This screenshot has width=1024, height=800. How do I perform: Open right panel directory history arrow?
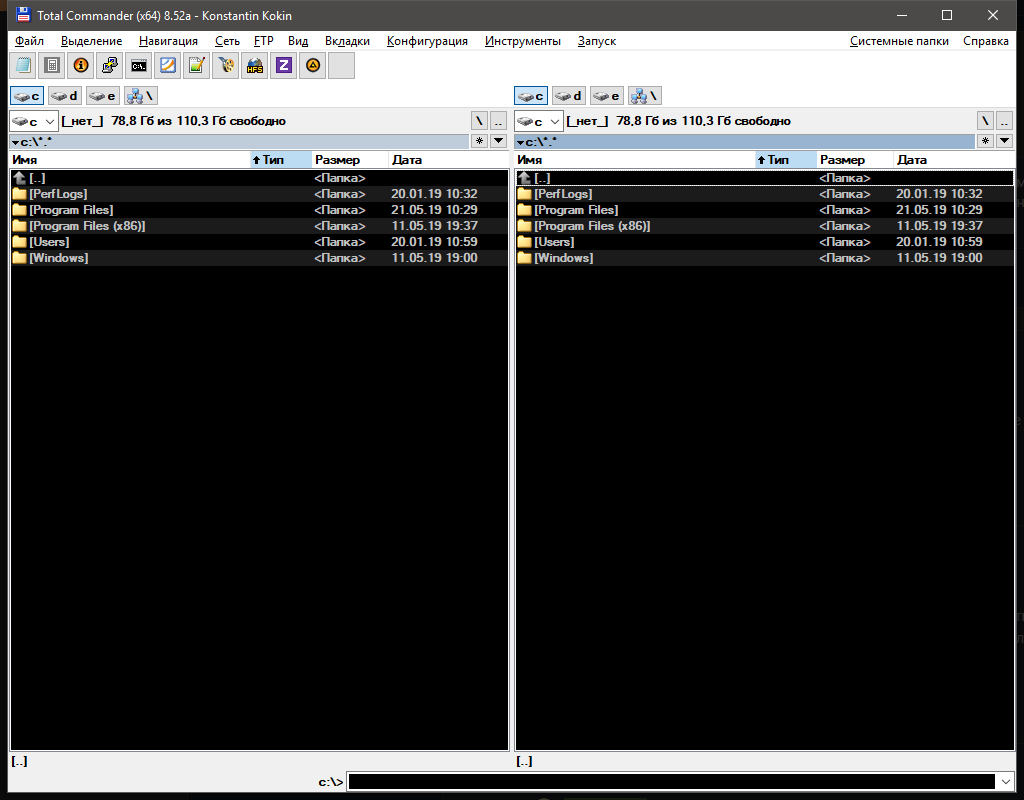[1004, 141]
